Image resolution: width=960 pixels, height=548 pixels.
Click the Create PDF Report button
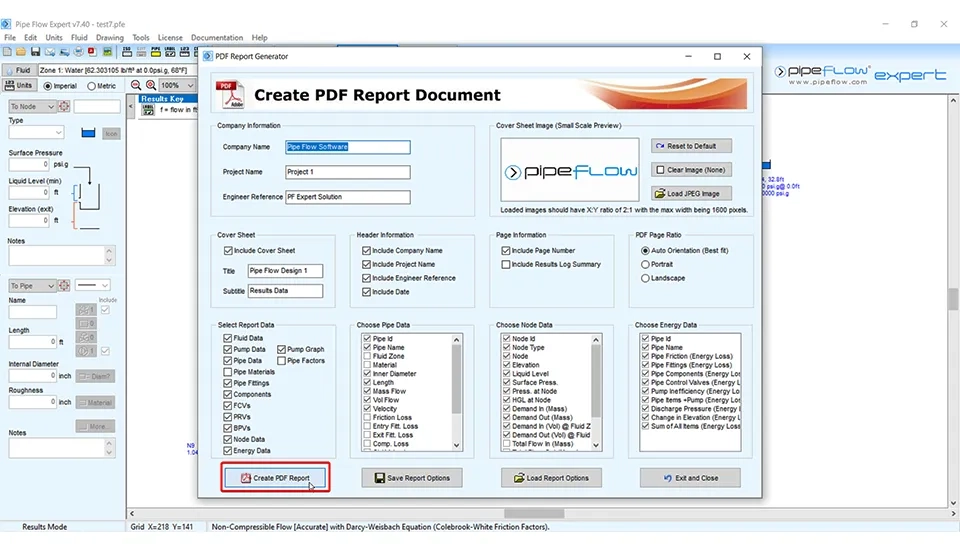(x=275, y=478)
